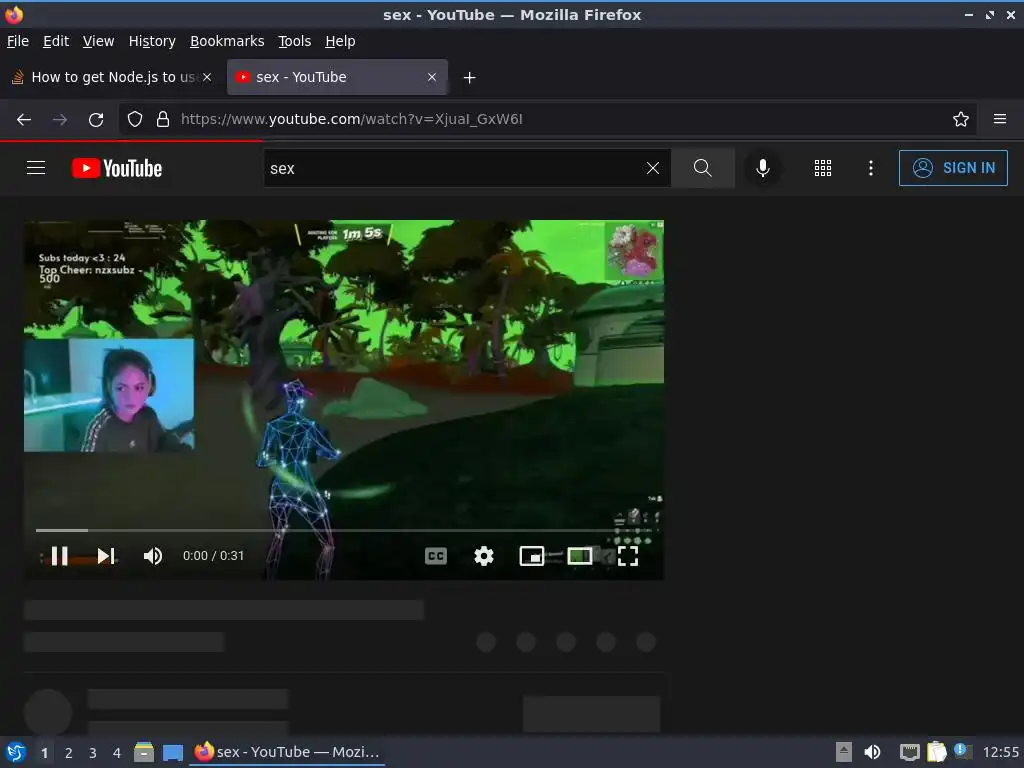Open the network tray icon

[910, 752]
